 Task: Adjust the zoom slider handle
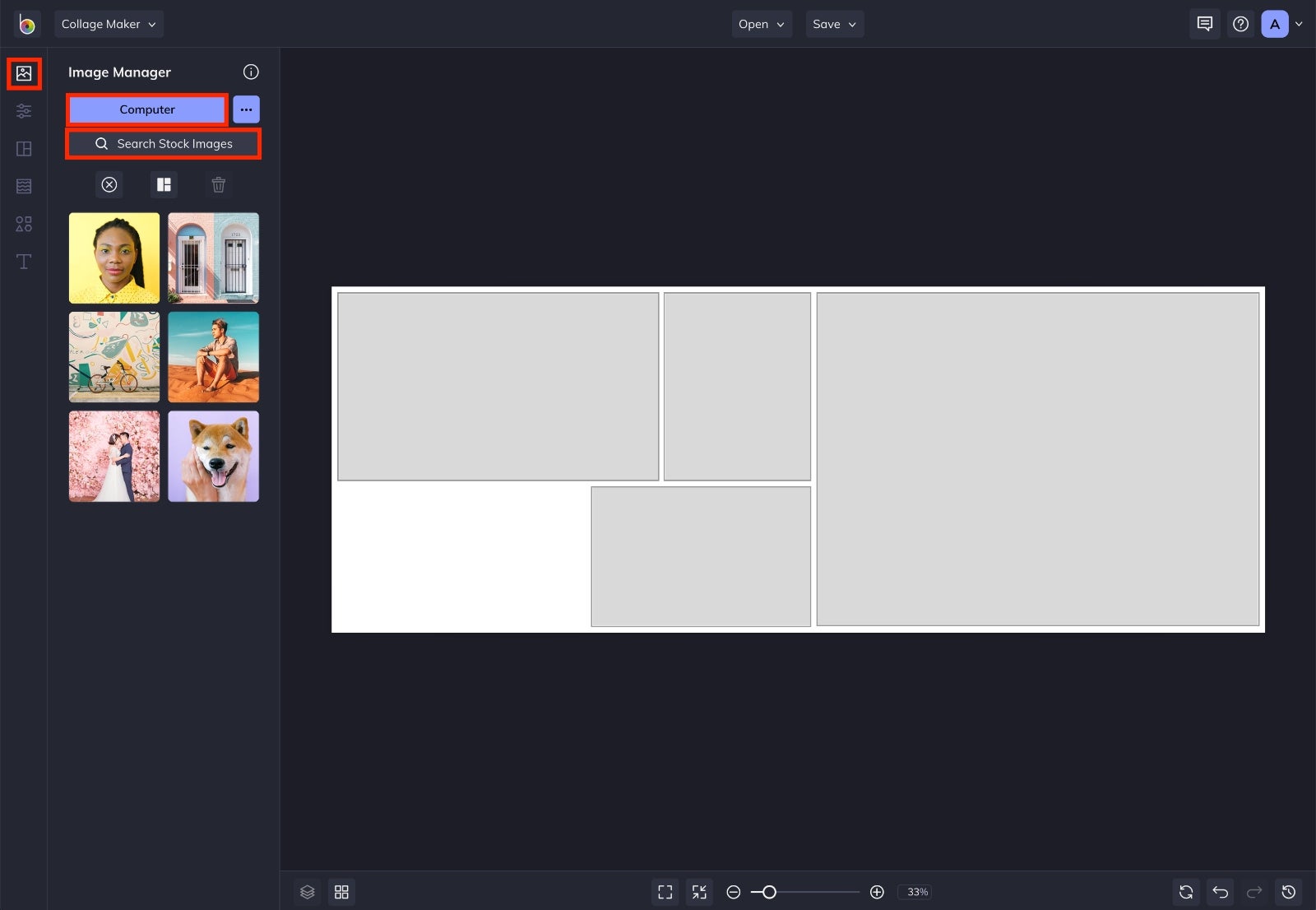pyautogui.click(x=769, y=892)
